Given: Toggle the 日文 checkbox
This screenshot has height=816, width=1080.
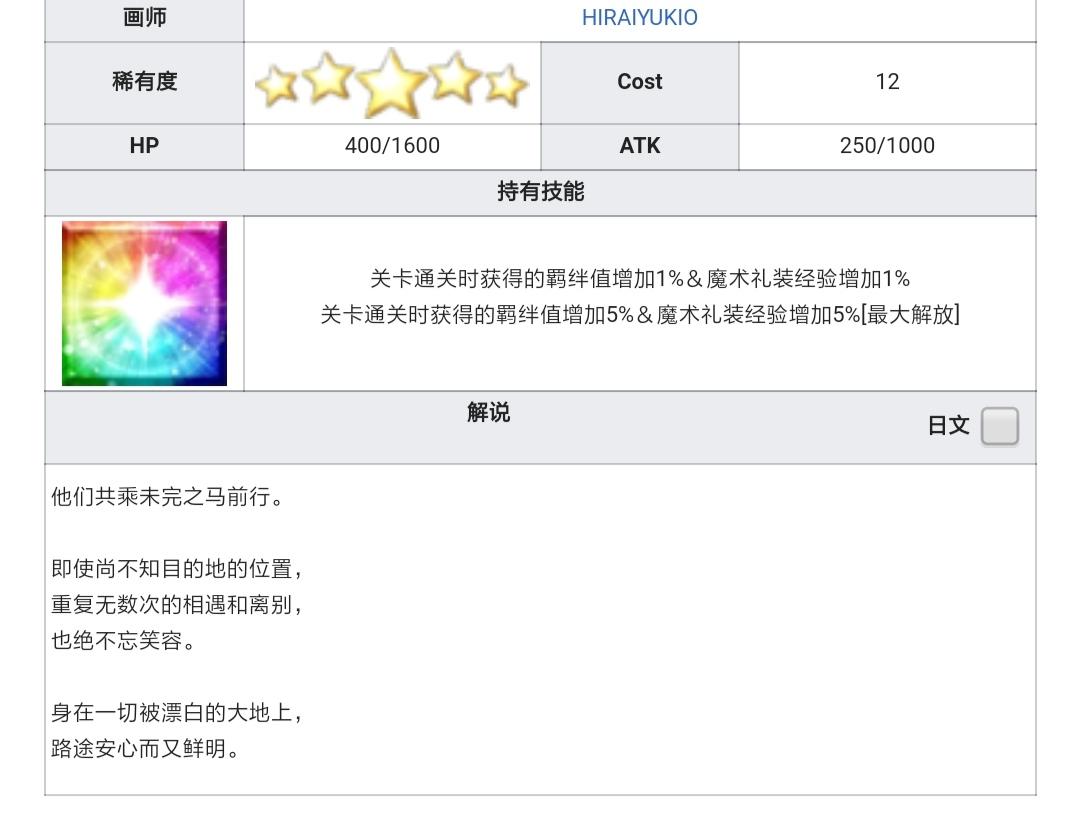Looking at the screenshot, I should click(999, 426).
